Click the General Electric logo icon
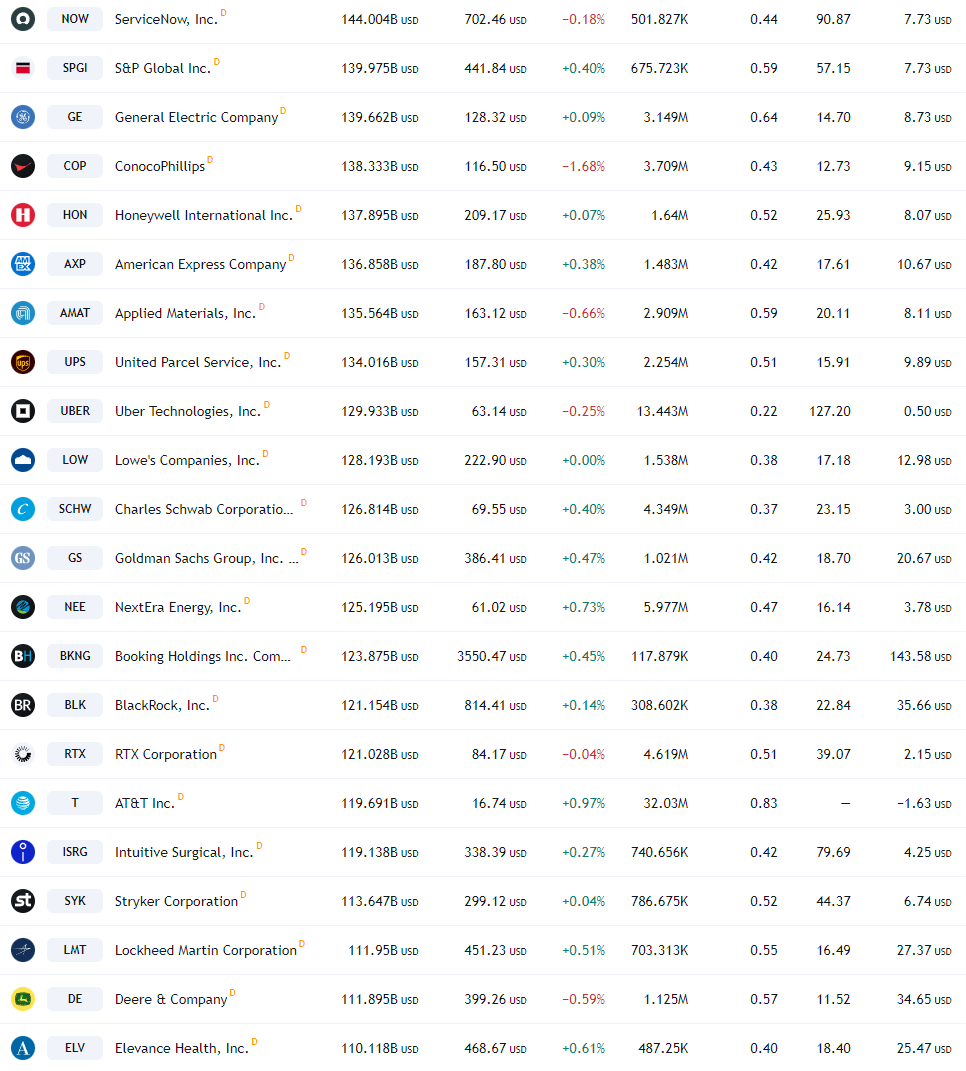Screen dimensions: 966x1071 [x=23, y=117]
